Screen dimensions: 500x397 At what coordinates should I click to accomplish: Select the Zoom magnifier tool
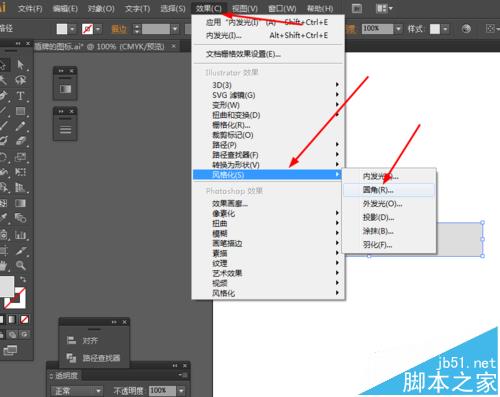(x=21, y=265)
